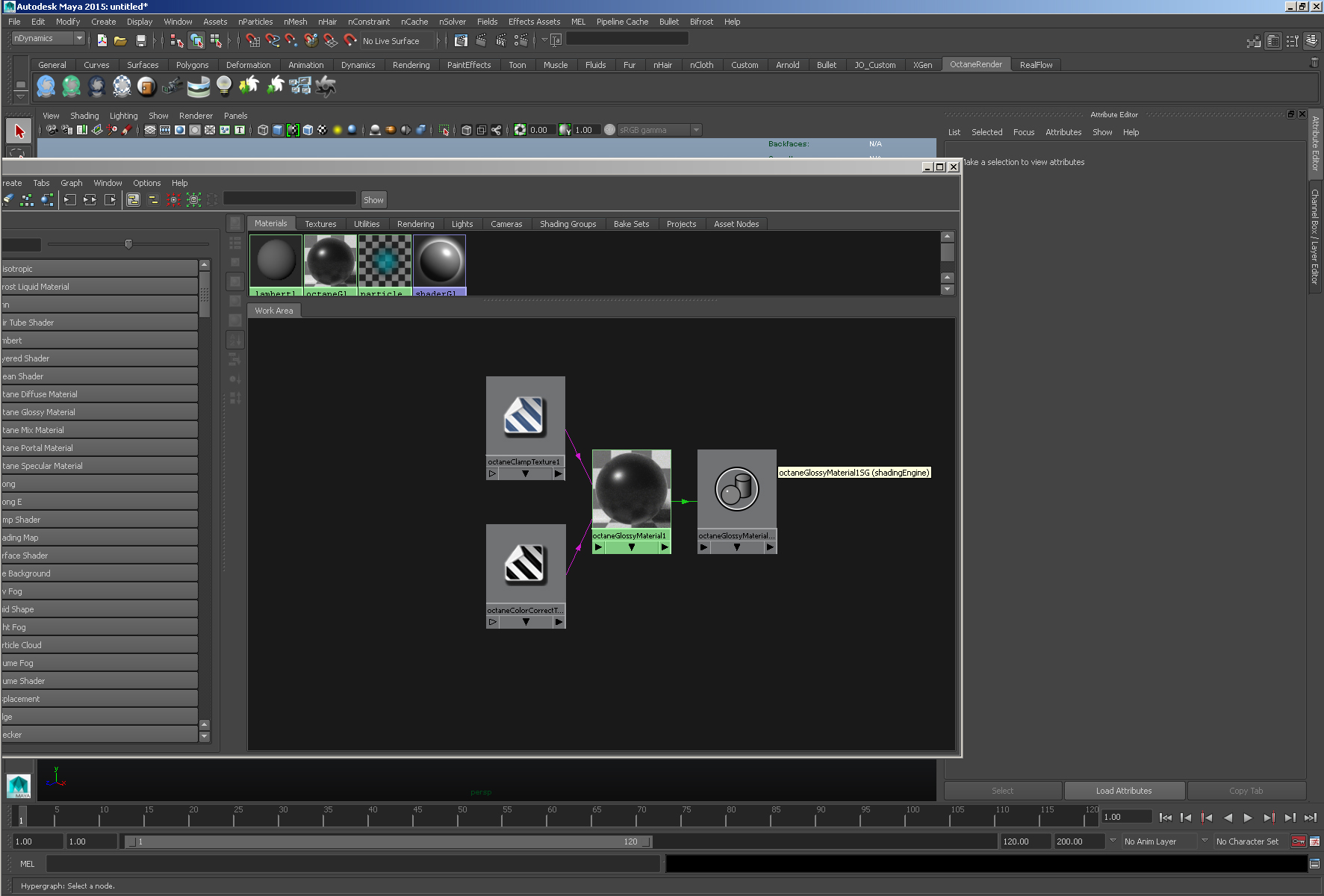Show input connections in Hypershade
The image size is (1324, 896).
[70, 199]
